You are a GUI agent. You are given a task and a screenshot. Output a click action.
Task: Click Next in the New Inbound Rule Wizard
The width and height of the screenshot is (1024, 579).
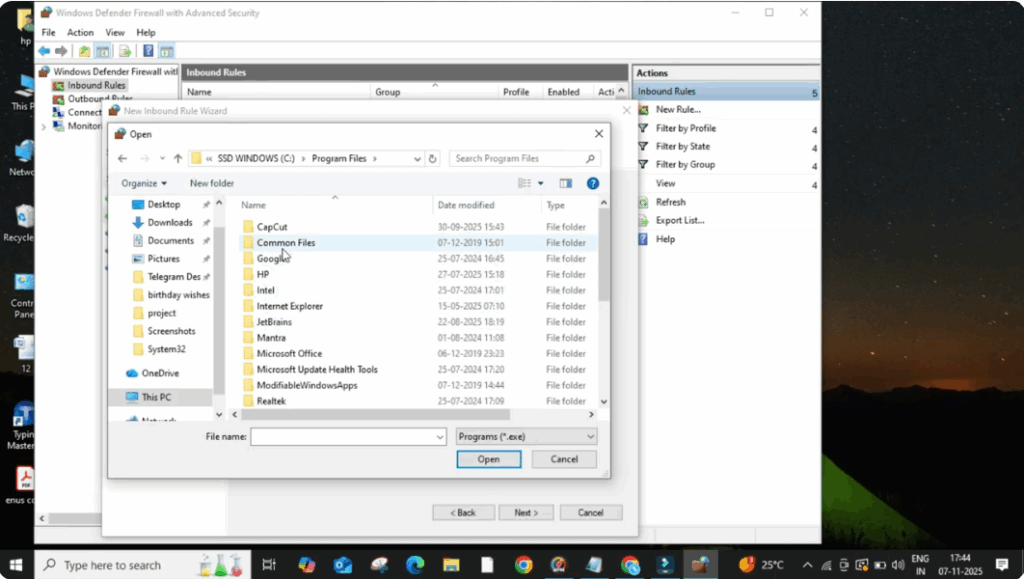pos(526,512)
